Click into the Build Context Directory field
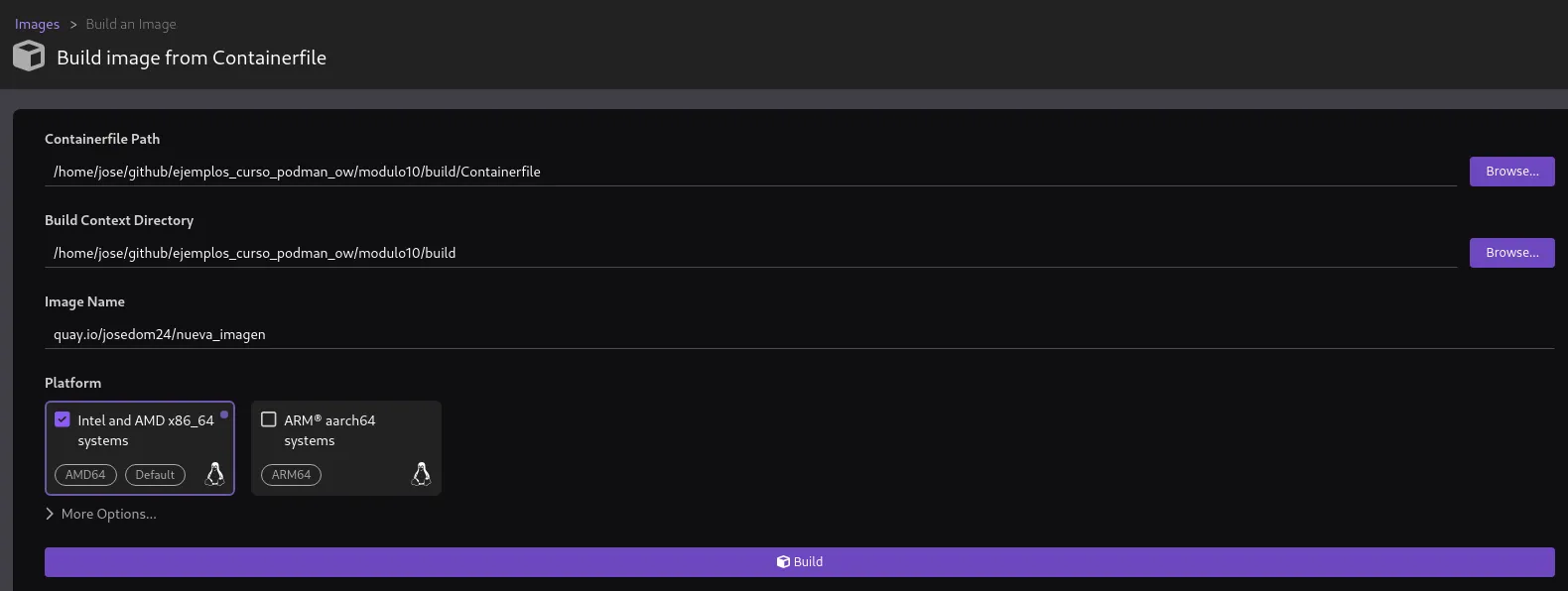 750,253
